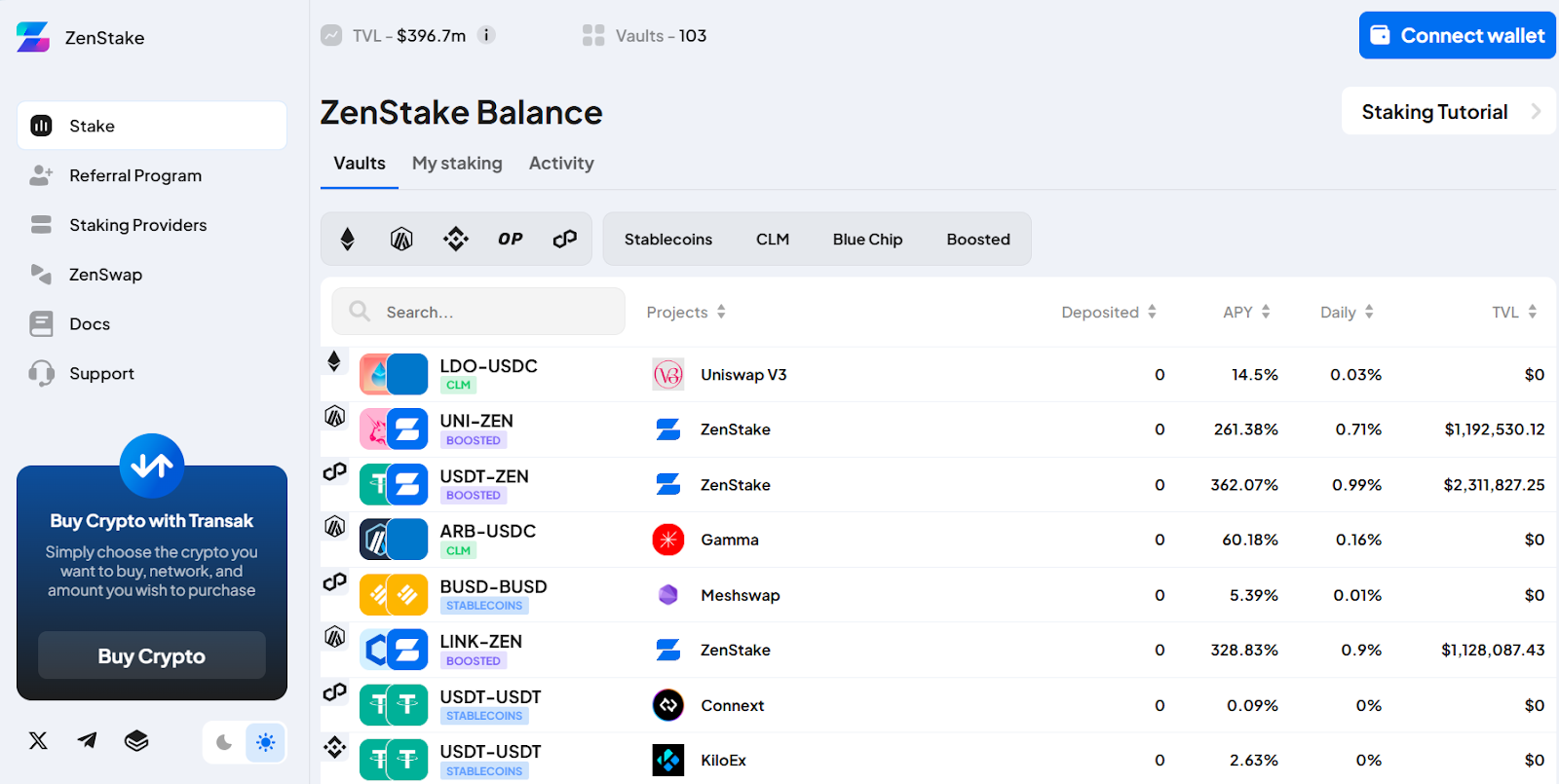Screen dimensions: 1559x784
Task: Click the Buy Crypto with Transak heading
Action: click(152, 521)
